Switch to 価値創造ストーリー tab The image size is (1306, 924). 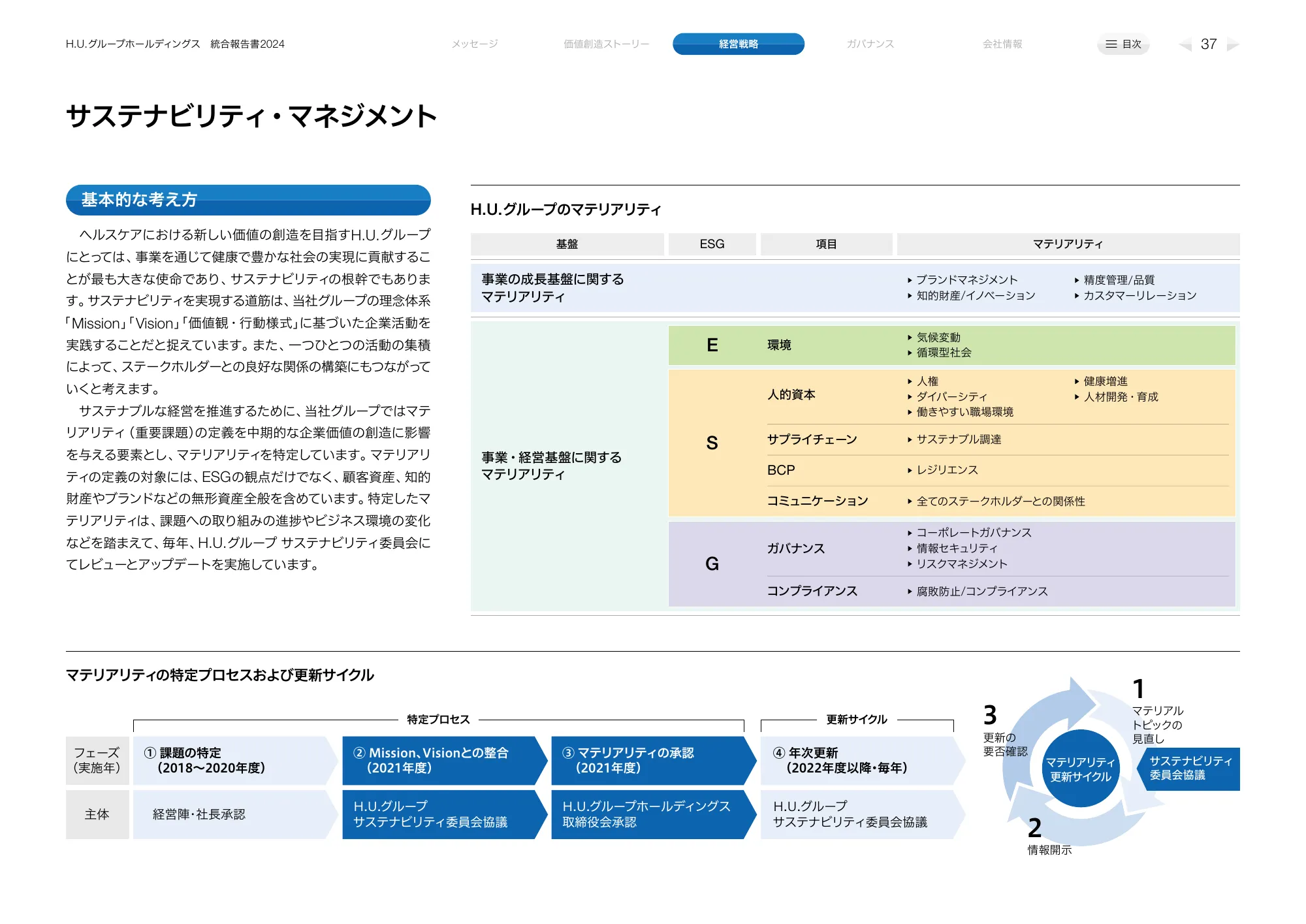tap(606, 44)
